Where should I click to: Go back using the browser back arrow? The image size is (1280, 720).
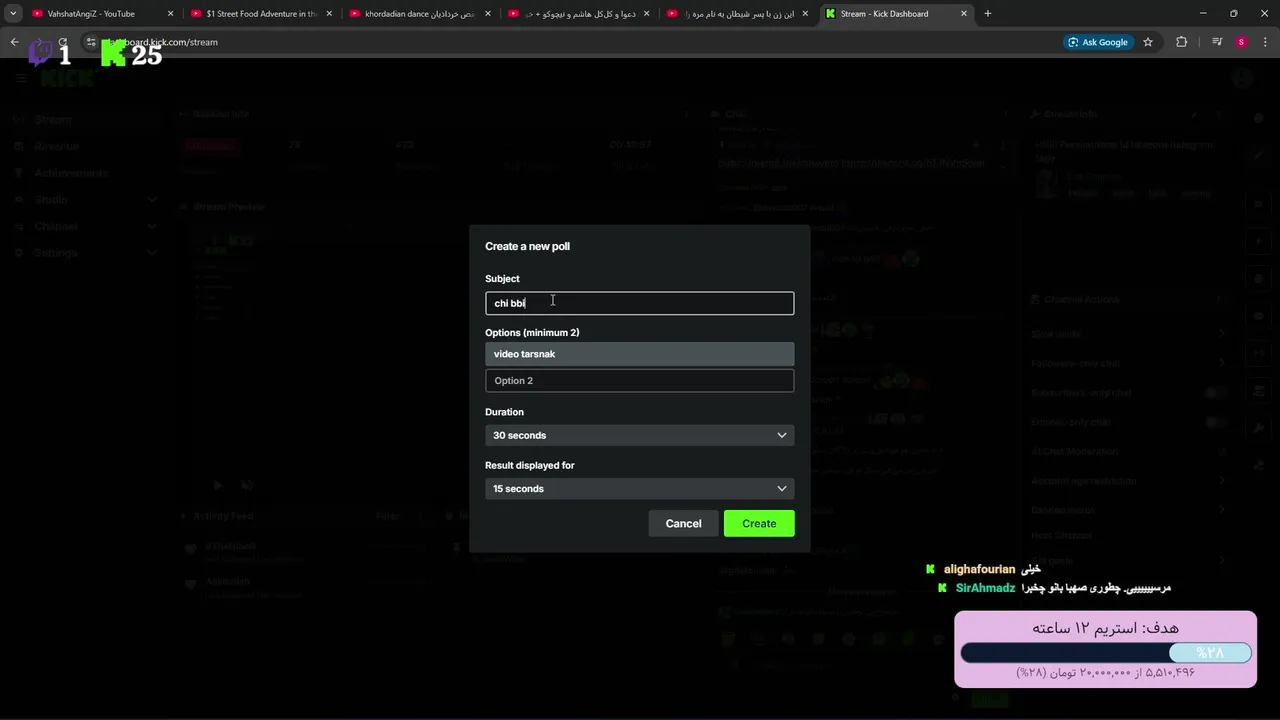click(x=14, y=42)
